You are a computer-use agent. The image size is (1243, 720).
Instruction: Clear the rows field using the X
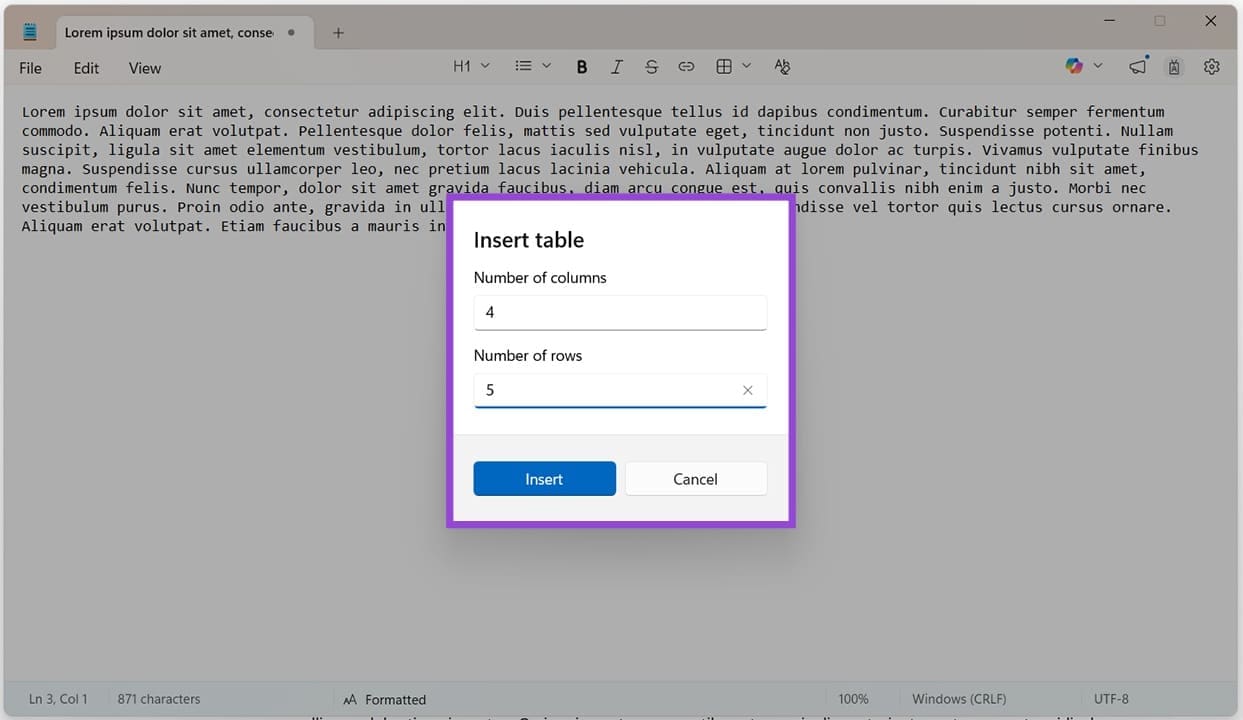[x=747, y=390]
